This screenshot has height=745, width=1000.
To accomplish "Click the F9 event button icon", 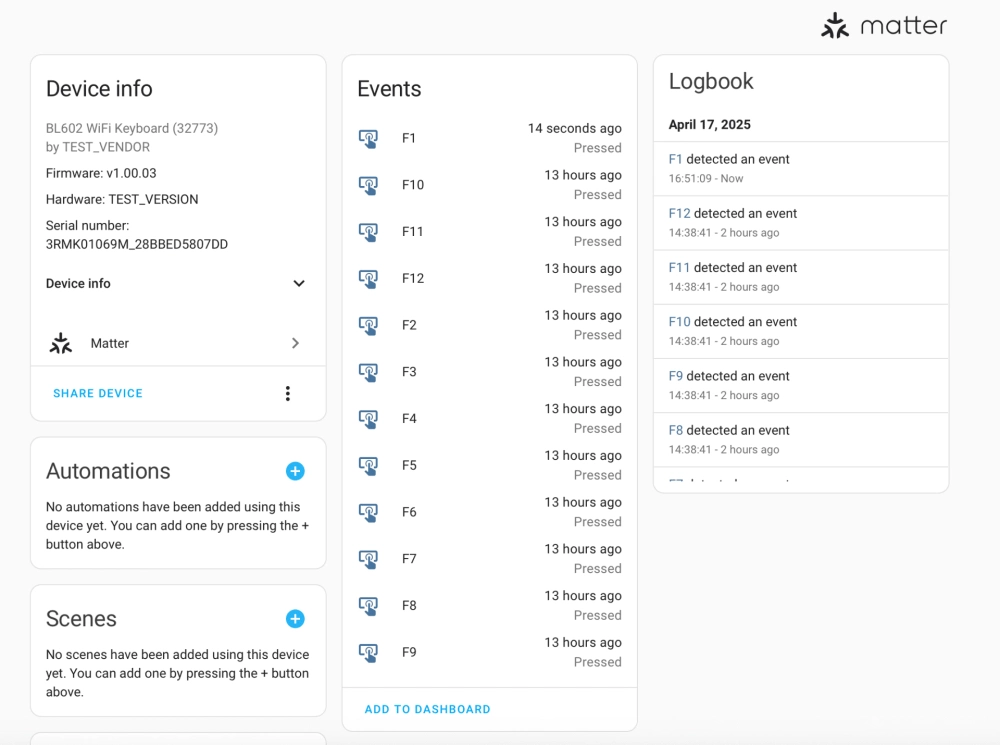I will pyautogui.click(x=368, y=653).
